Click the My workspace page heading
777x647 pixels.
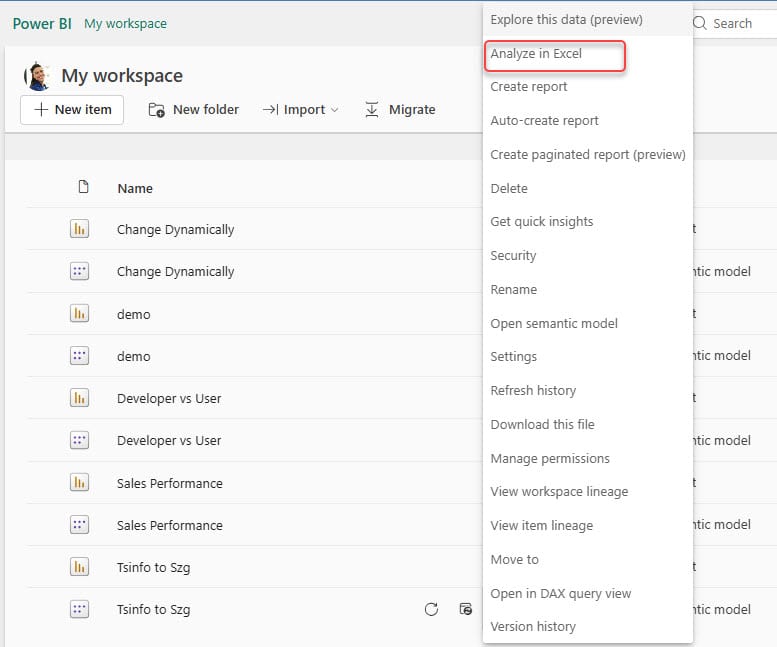[x=122, y=76]
